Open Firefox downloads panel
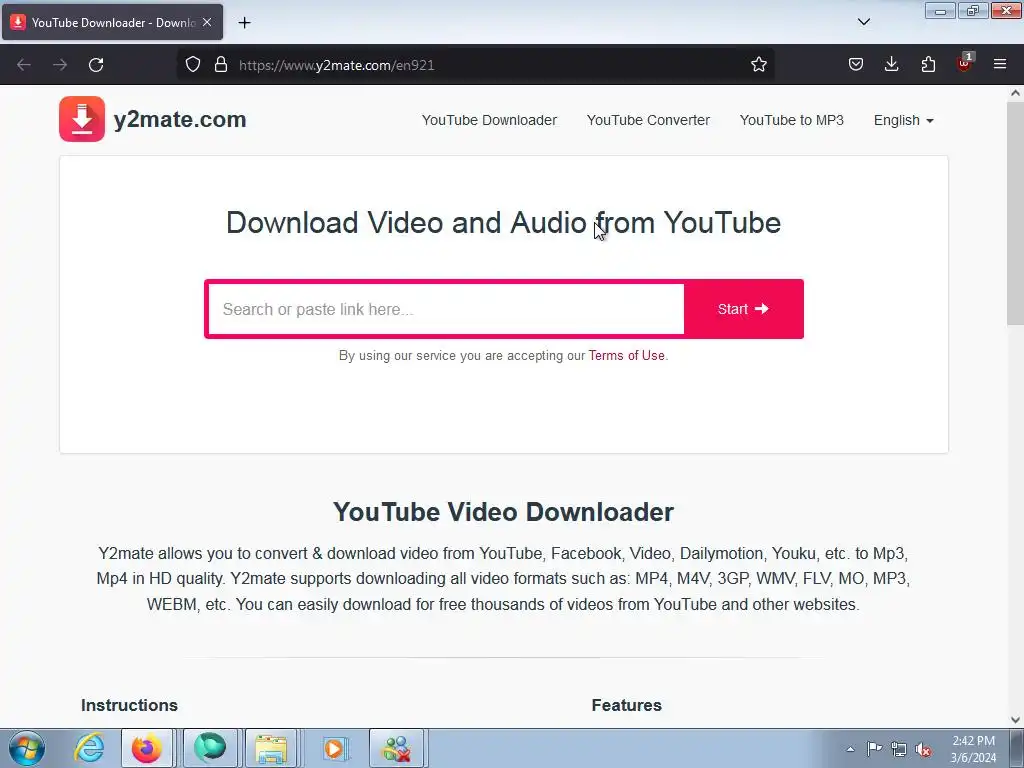 (x=891, y=64)
